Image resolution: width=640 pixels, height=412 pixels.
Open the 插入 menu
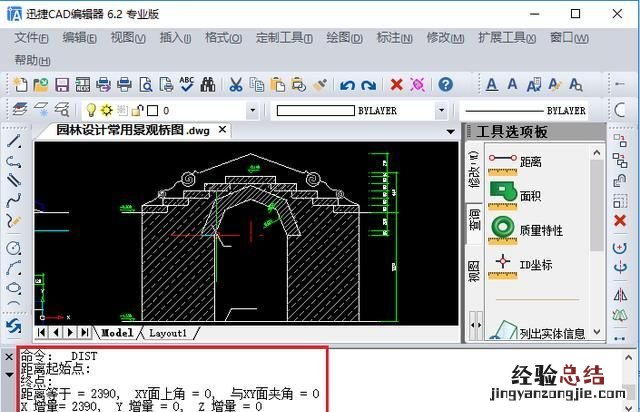175,38
